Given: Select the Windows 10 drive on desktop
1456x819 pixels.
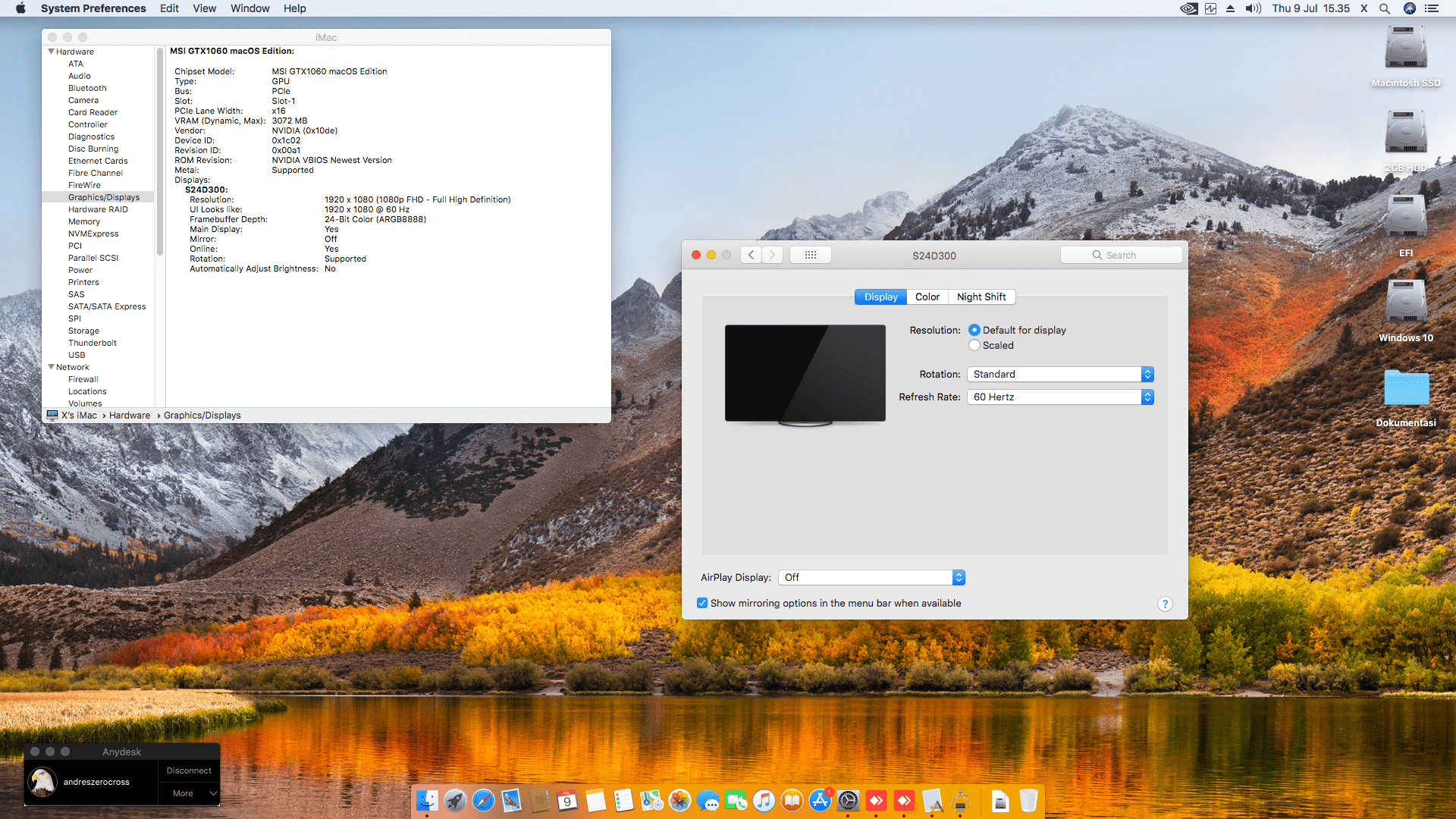Looking at the screenshot, I should pos(1406,312).
